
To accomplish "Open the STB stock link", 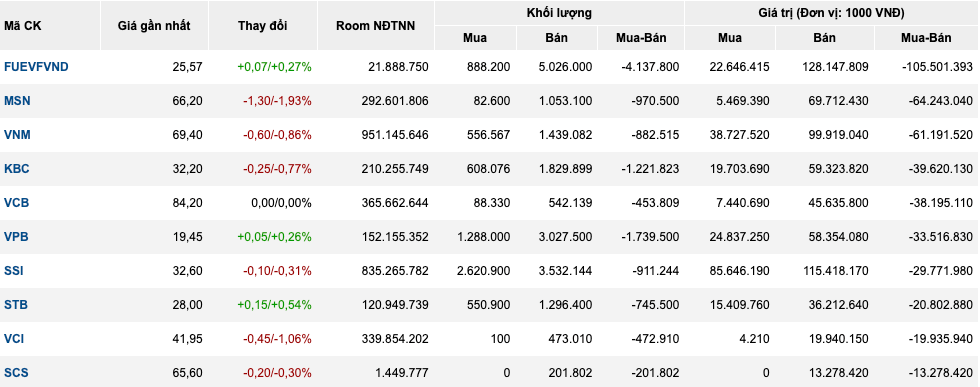I will [x=16, y=305].
